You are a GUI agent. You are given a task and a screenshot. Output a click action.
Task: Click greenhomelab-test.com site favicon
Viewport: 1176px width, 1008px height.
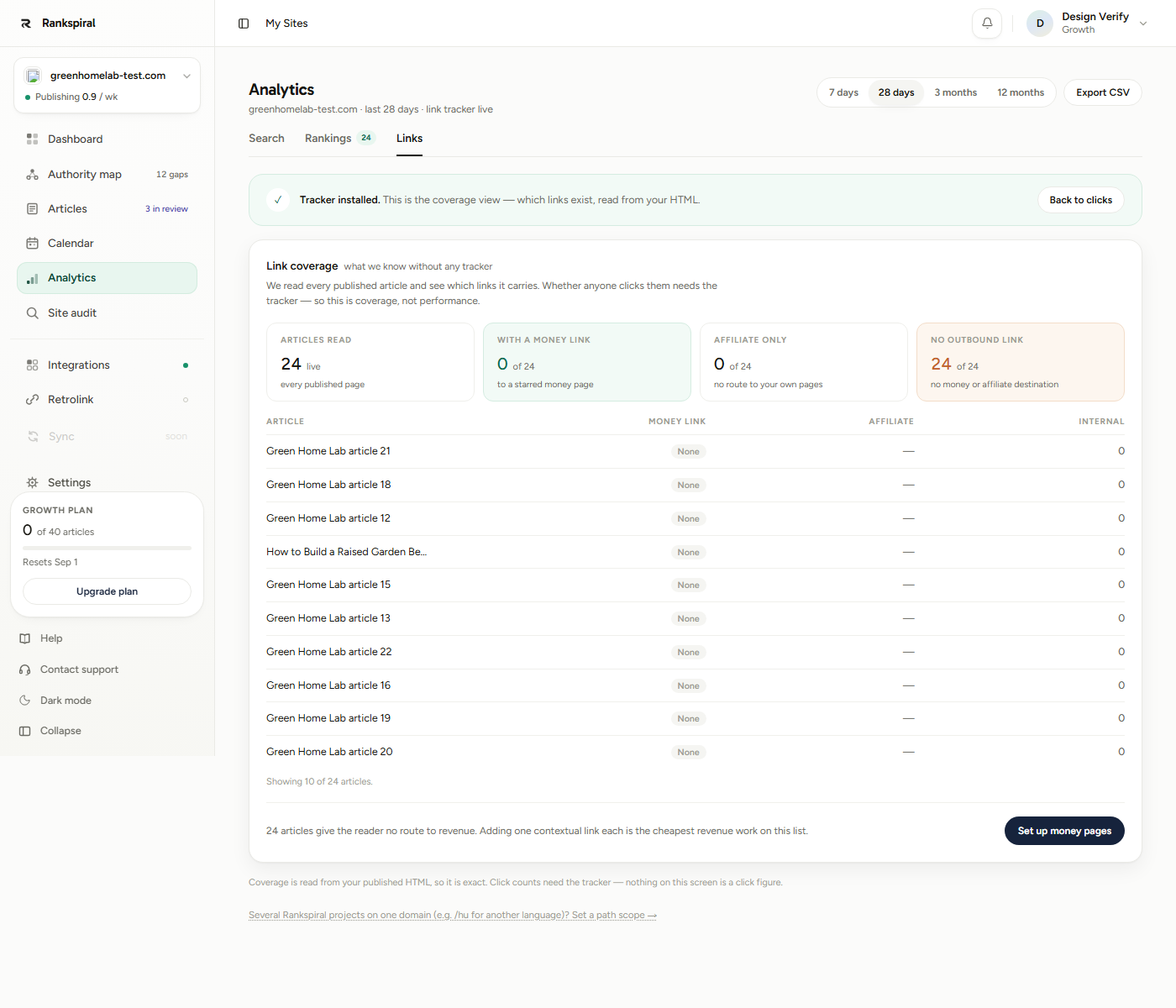[33, 76]
